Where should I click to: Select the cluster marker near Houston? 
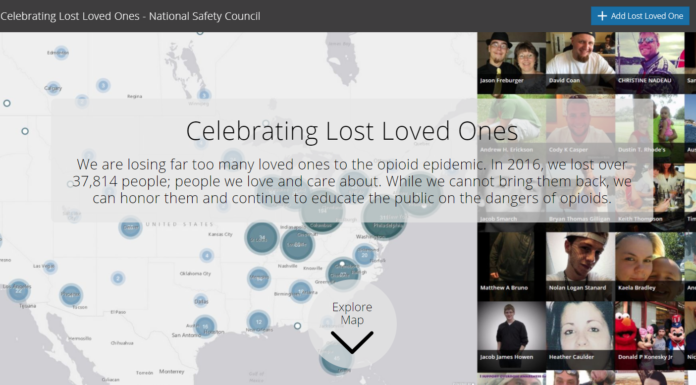tap(205, 326)
